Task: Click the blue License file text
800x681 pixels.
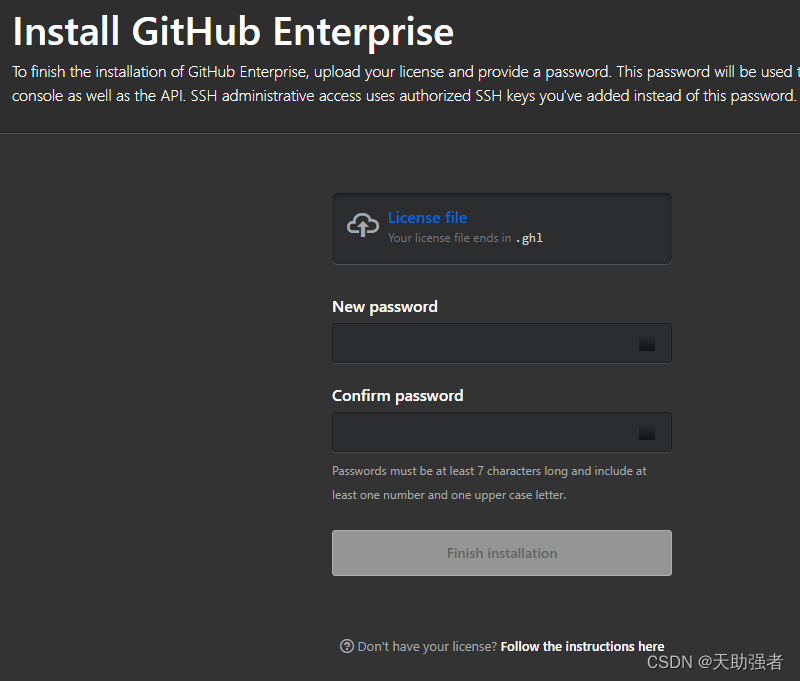Action: (427, 217)
